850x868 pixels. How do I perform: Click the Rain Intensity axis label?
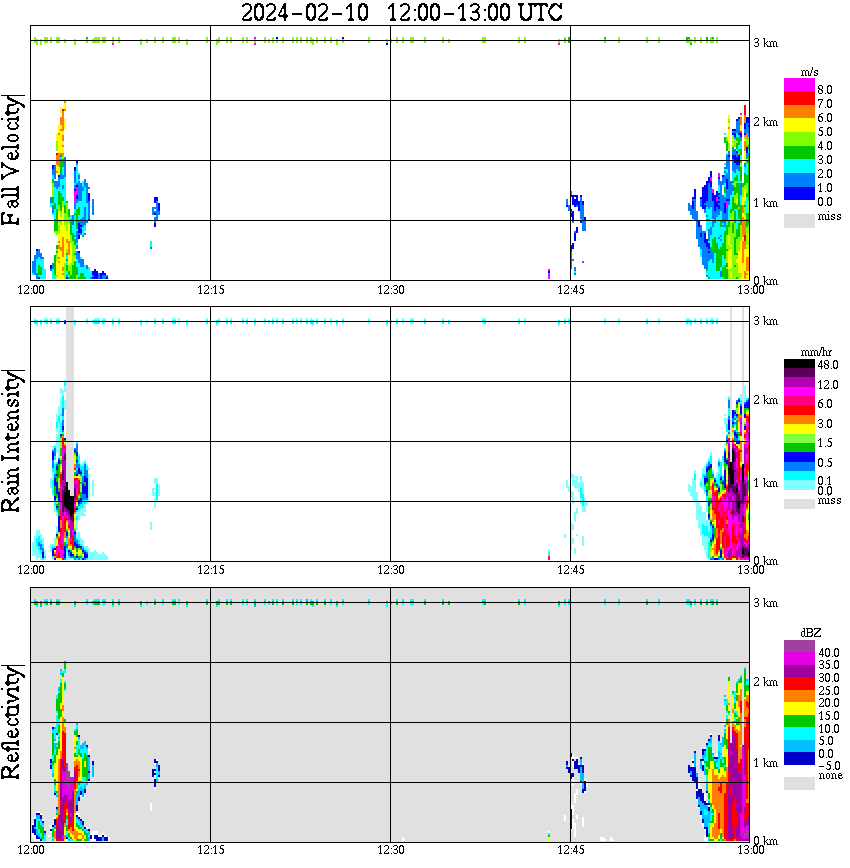pyautogui.click(x=12, y=441)
